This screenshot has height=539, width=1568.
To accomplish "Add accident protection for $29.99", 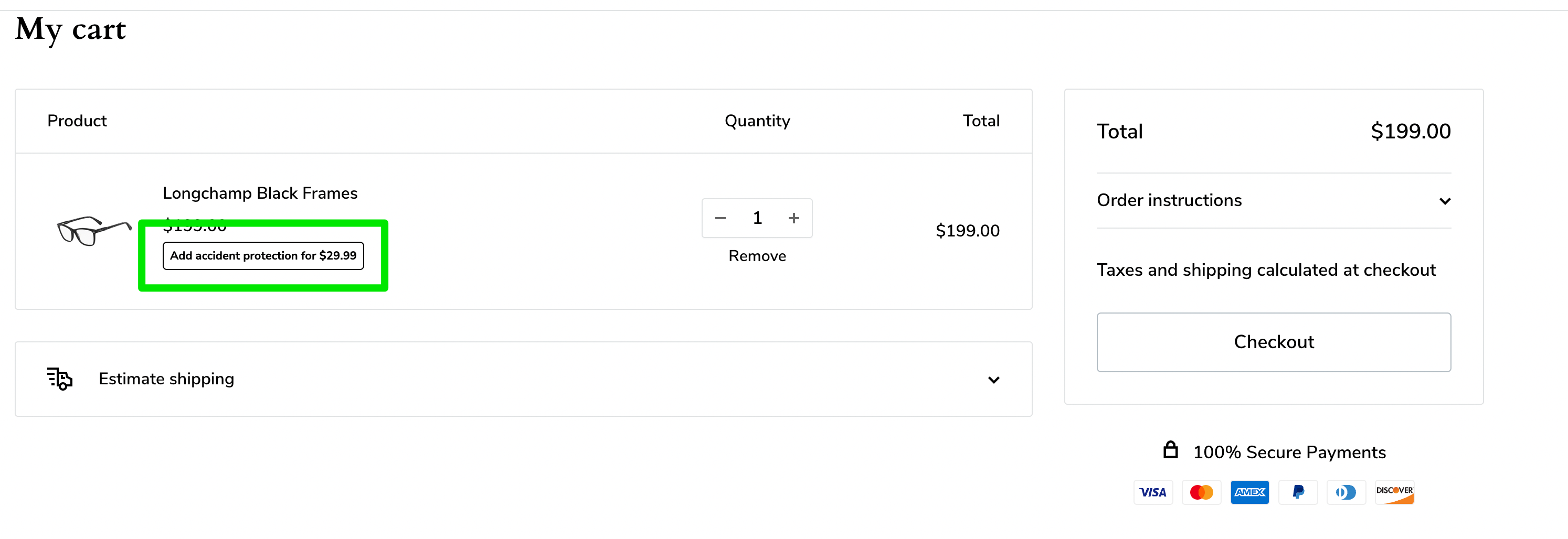I will click(x=263, y=255).
